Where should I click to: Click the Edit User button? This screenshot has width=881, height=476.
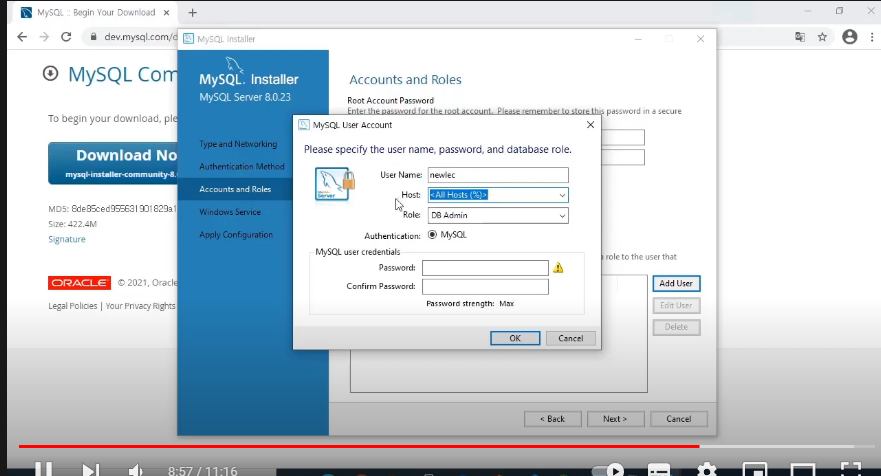676,305
